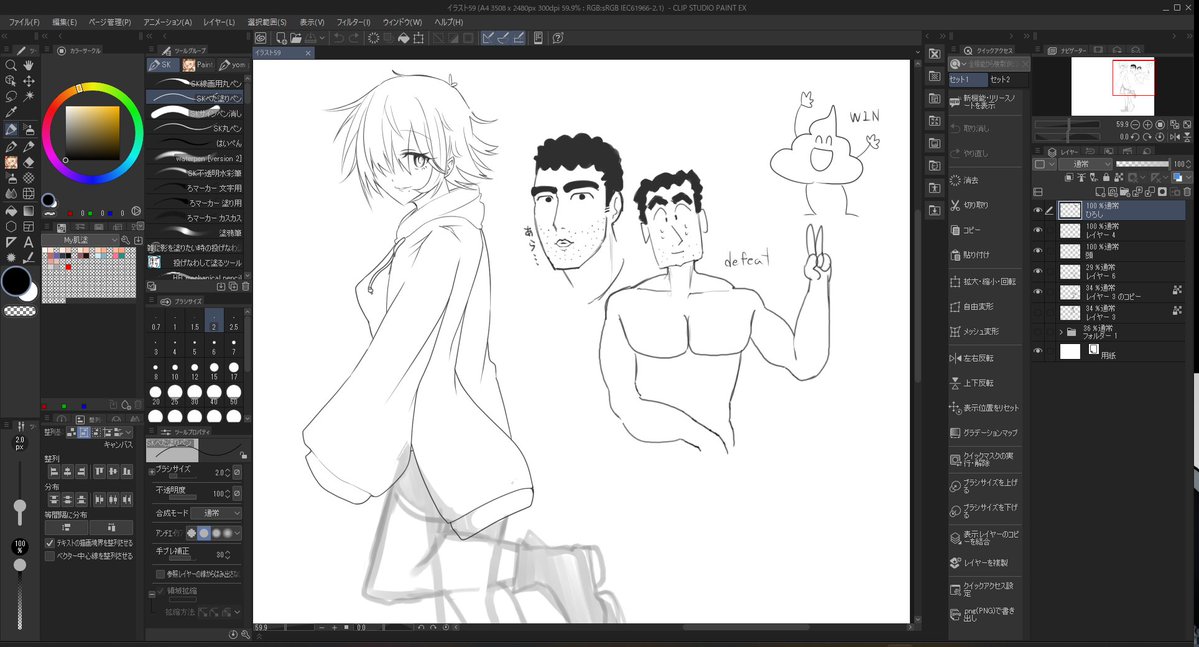Select the Eraser tool

(x=29, y=162)
